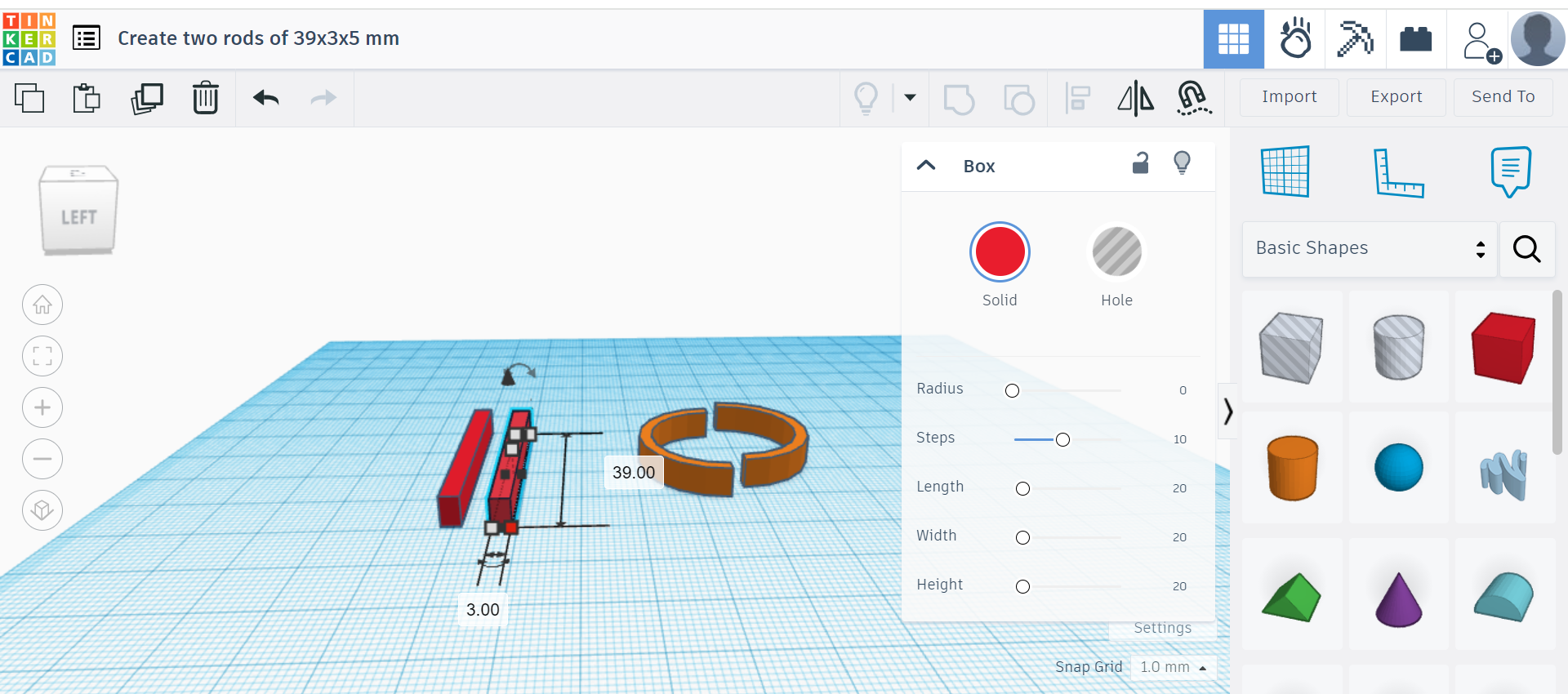
Task: Open the Tinkercad logo home link
Action: pyautogui.click(x=29, y=38)
